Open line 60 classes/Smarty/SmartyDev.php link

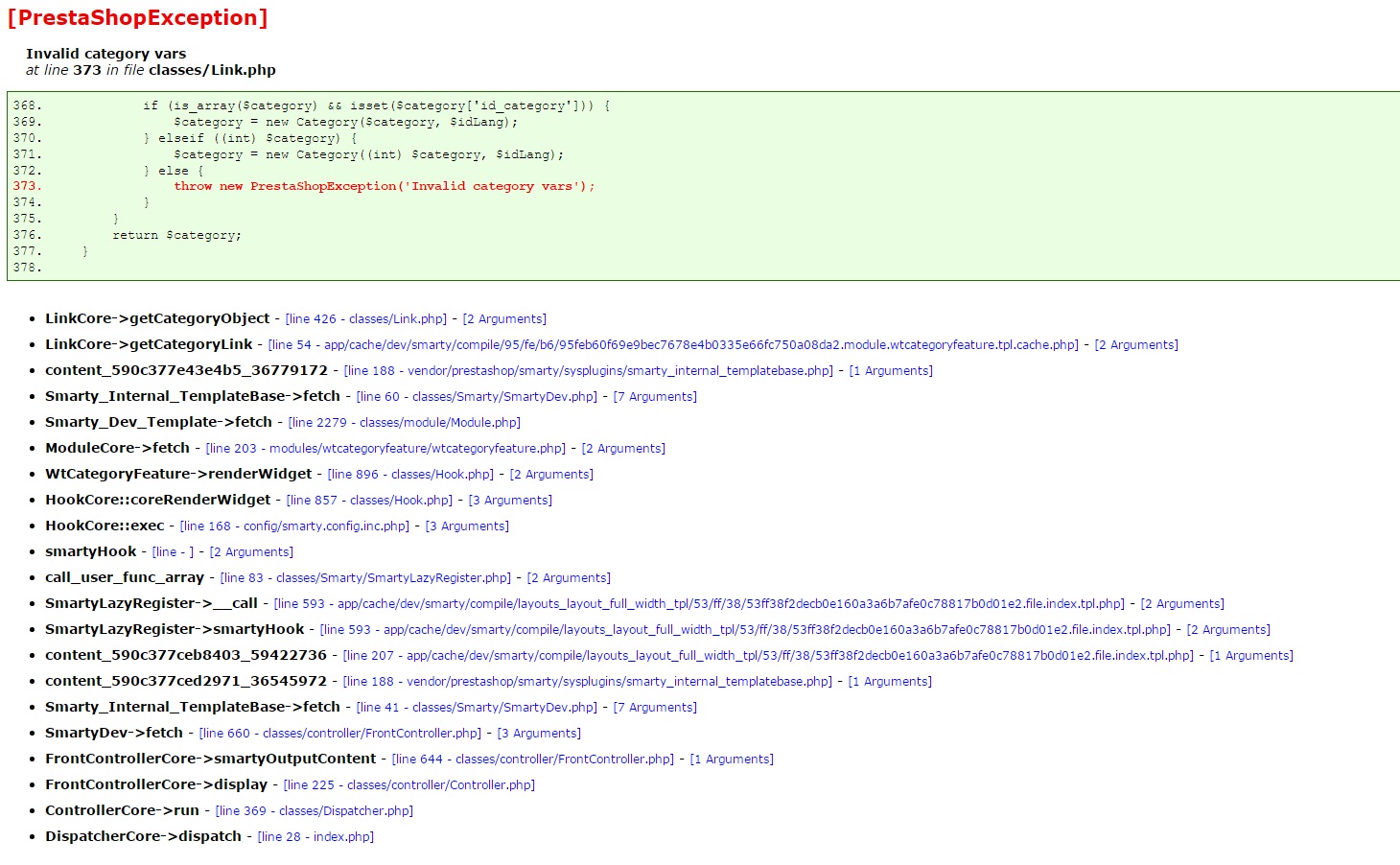[478, 397]
